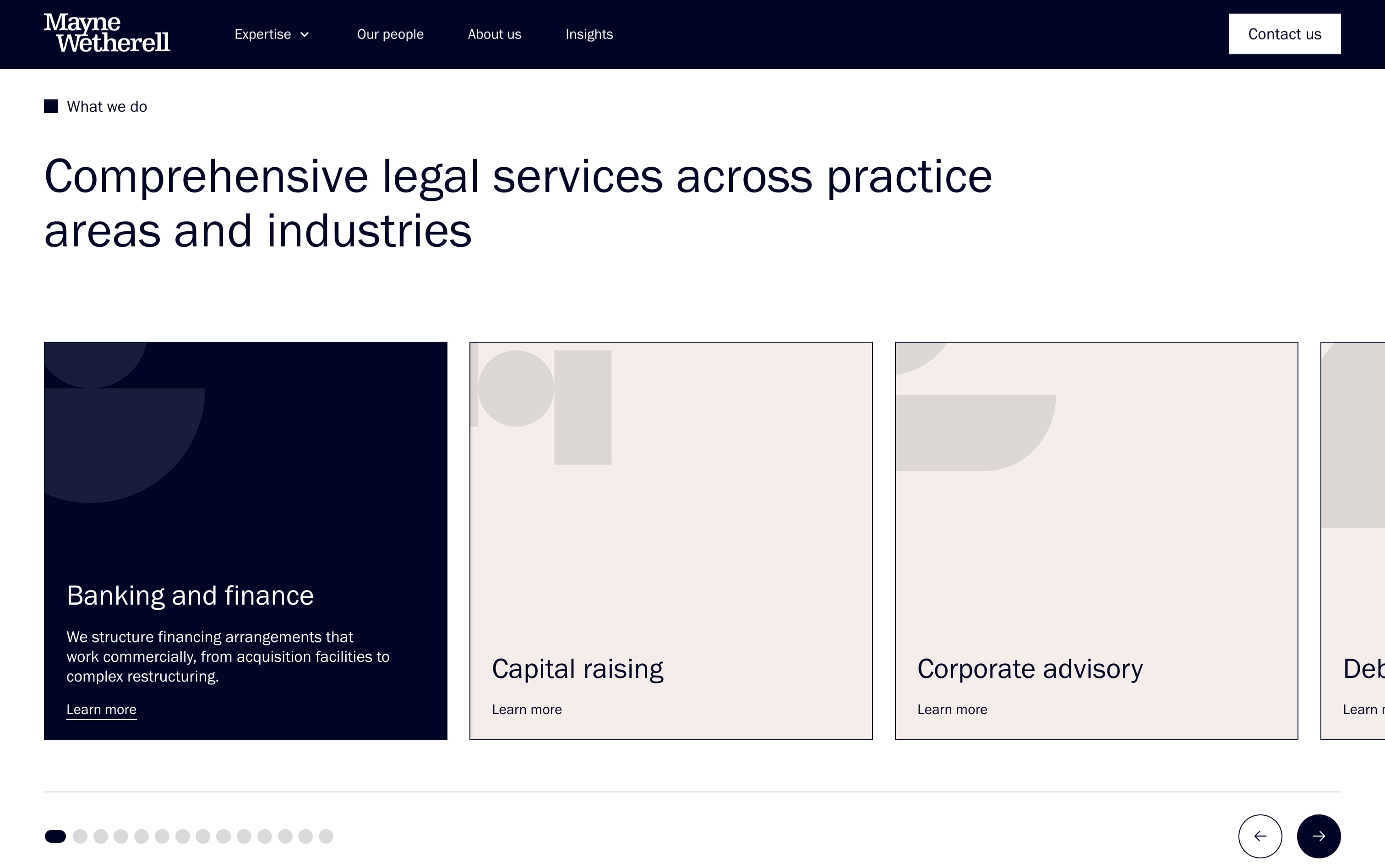Select the Corporate advisory card title

pyautogui.click(x=1030, y=669)
